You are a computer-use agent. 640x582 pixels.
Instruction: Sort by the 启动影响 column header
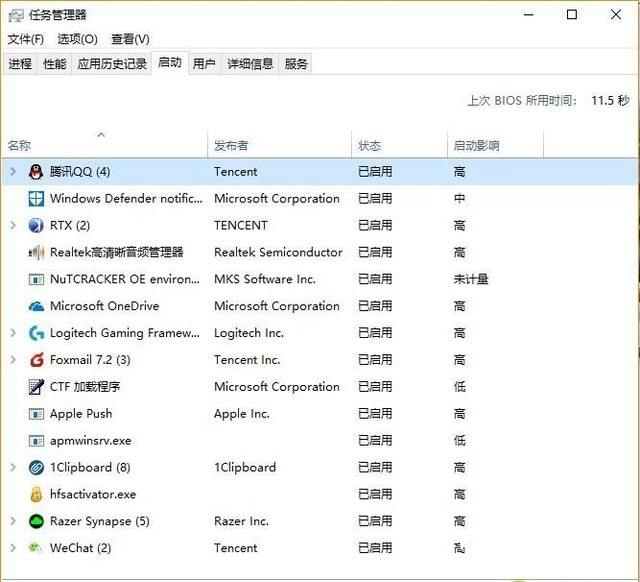point(476,146)
